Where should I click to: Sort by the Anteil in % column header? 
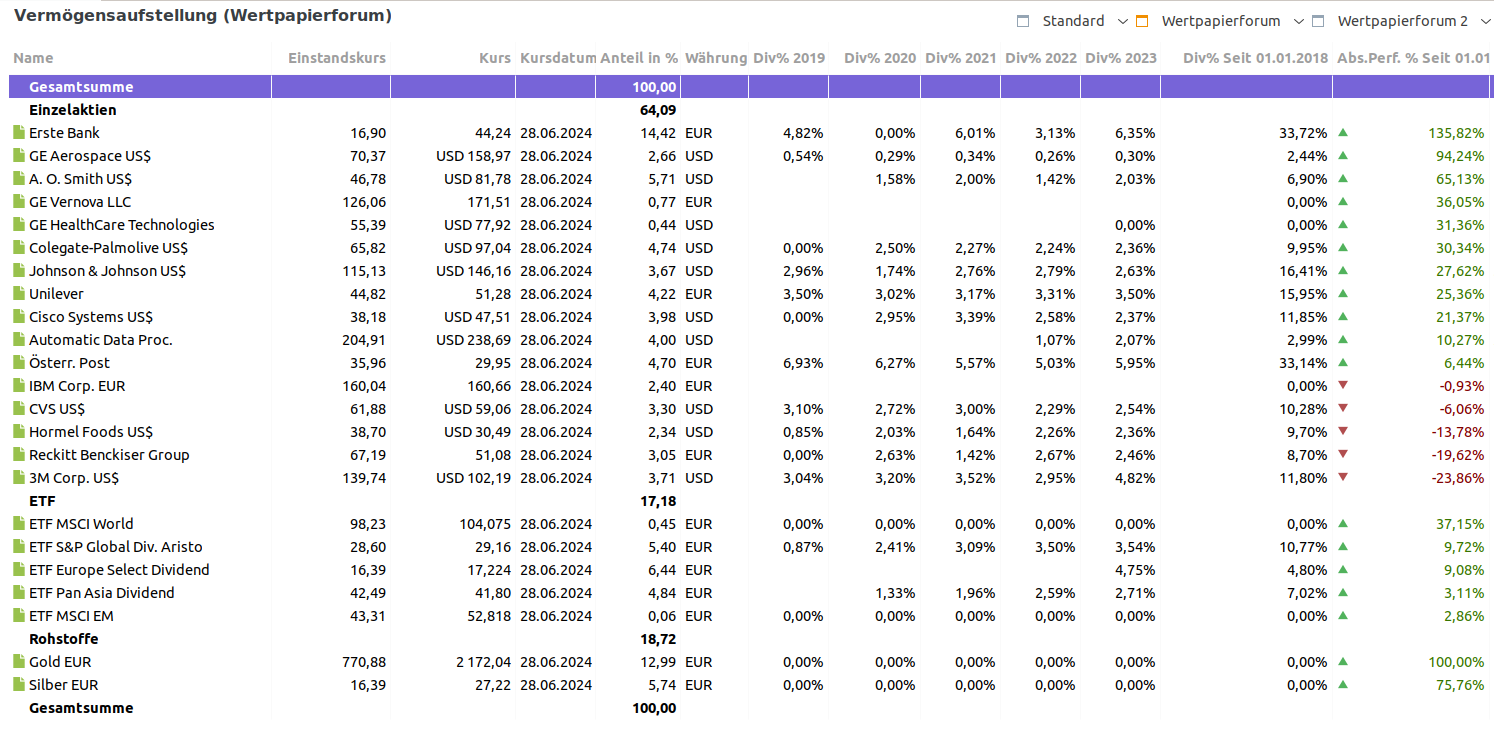point(638,58)
